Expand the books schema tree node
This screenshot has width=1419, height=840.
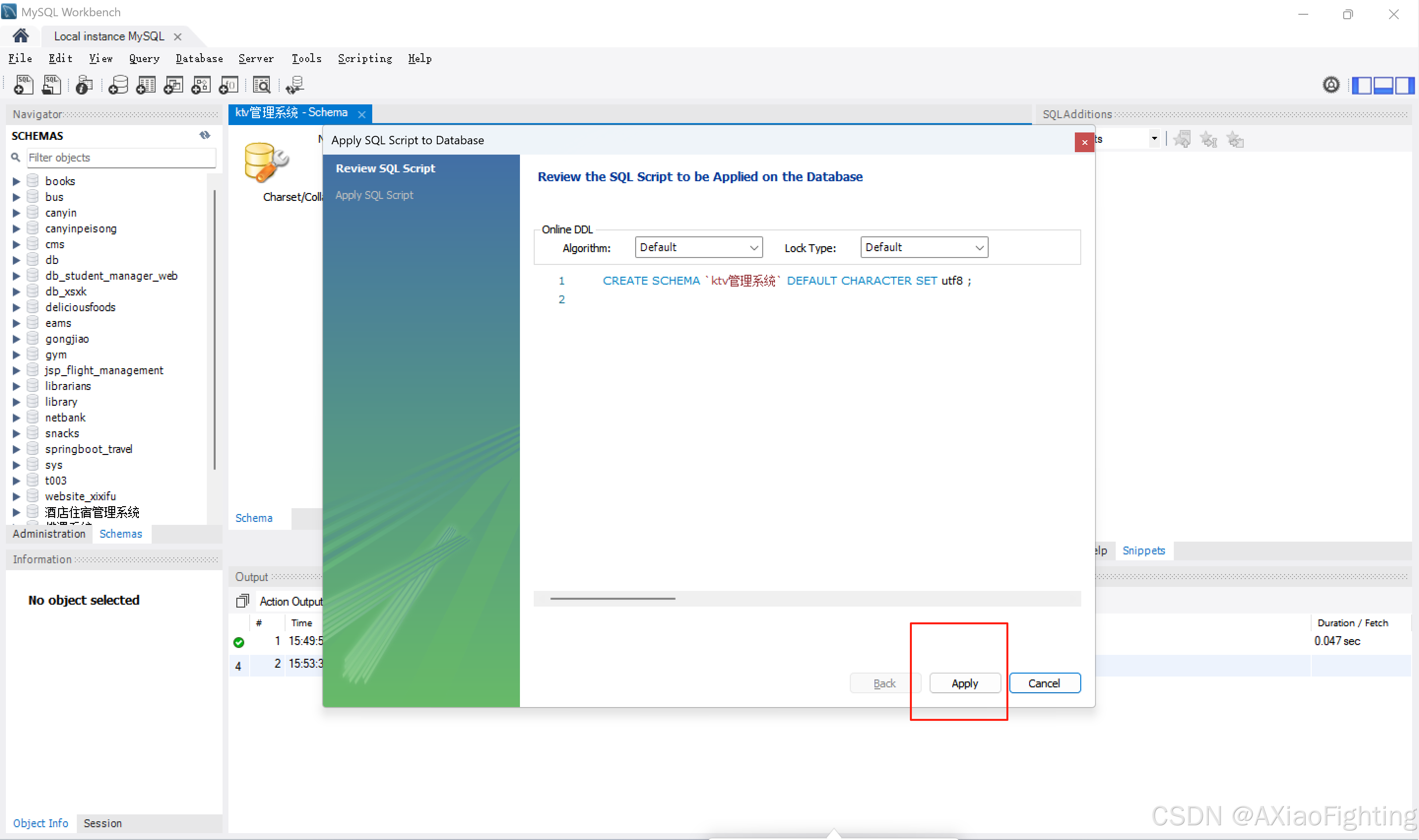coord(16,181)
